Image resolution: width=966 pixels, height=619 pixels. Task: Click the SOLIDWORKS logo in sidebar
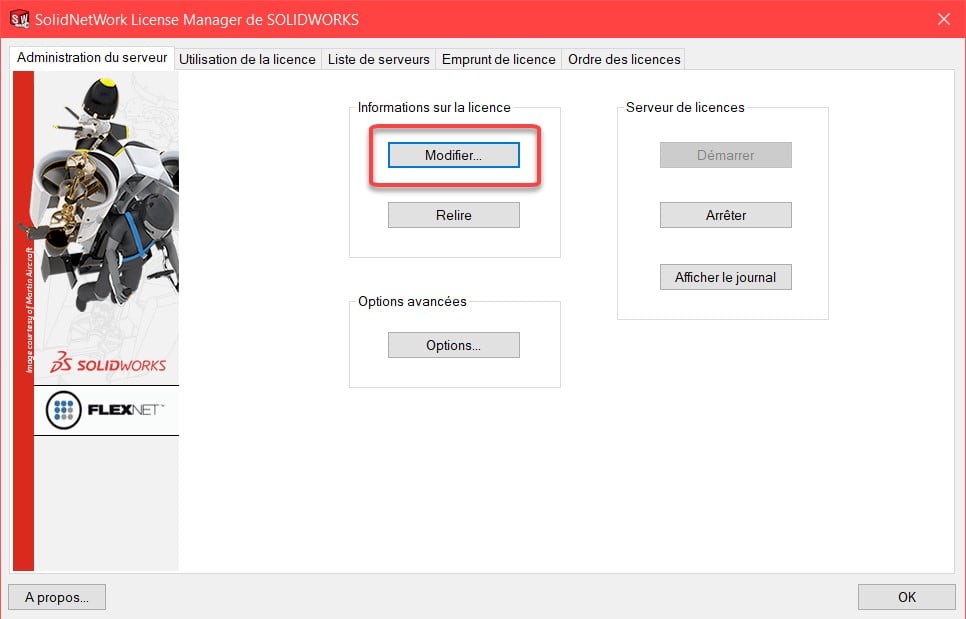tap(108, 363)
